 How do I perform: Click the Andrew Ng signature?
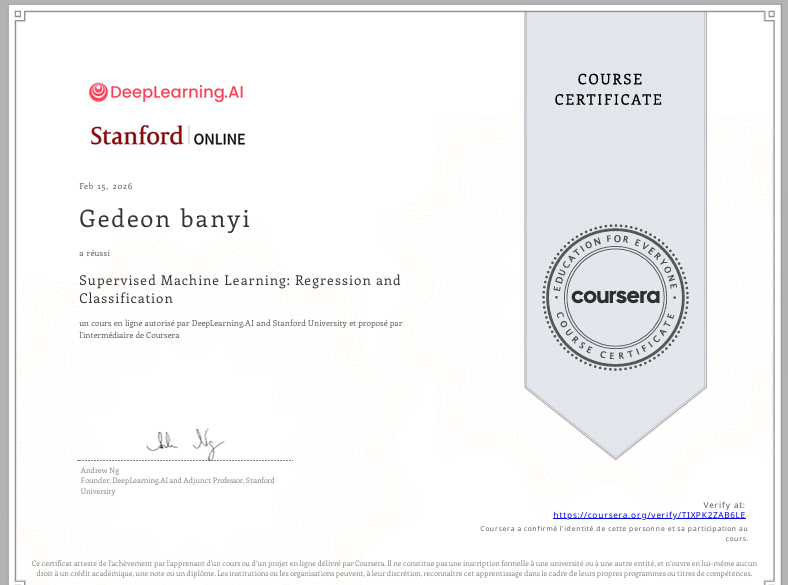point(185,443)
